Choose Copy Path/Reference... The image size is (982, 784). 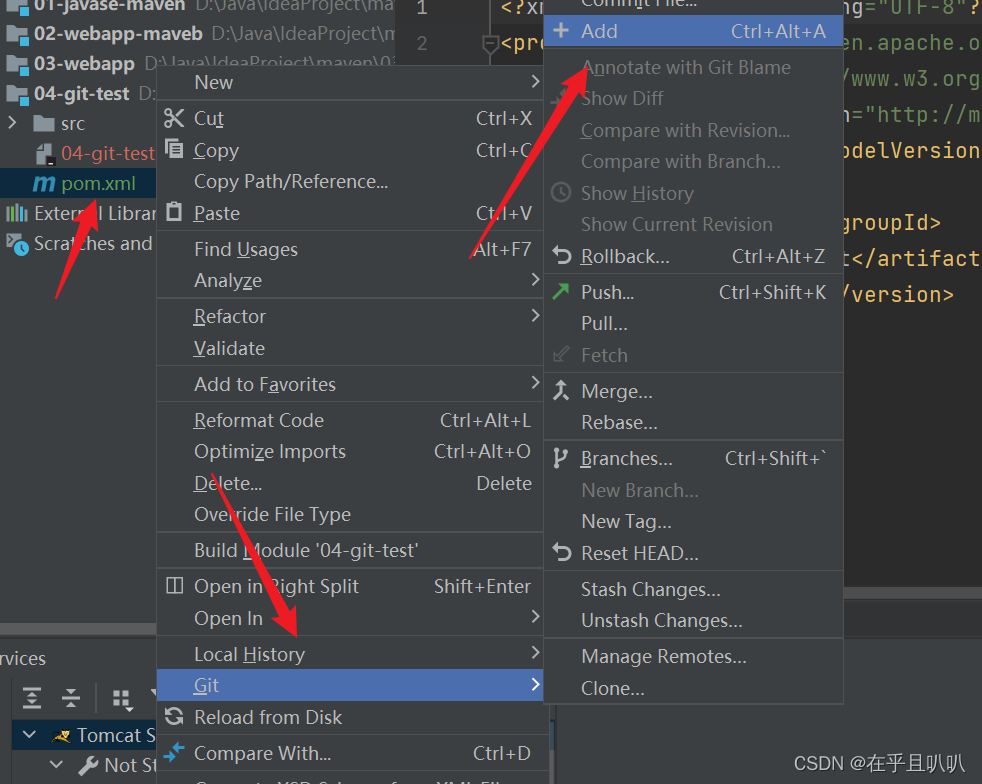(349, 182)
